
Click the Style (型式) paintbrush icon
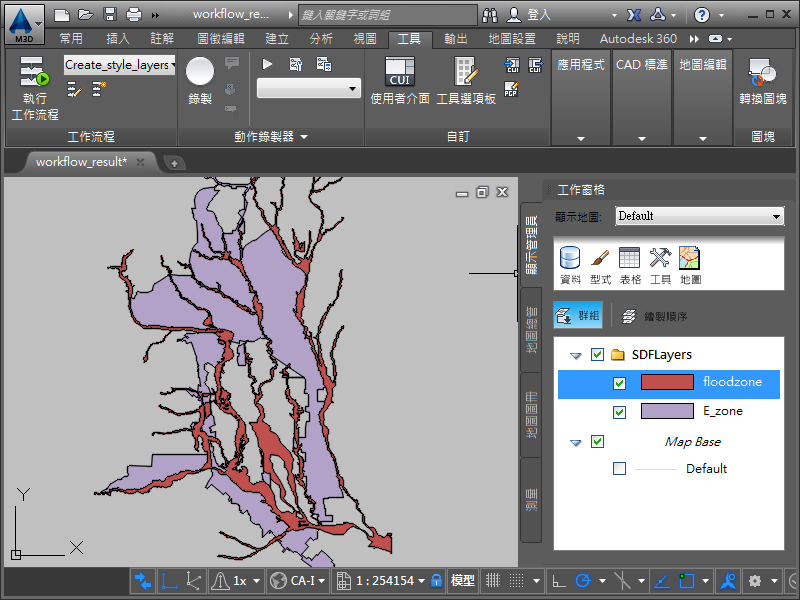[600, 258]
